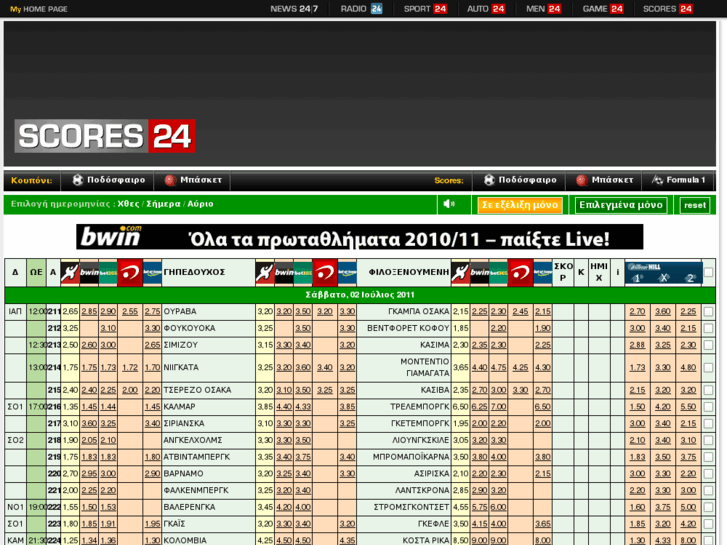Click the bwin logo in home-win odds header
727x545 pixels.
[x=89, y=272]
